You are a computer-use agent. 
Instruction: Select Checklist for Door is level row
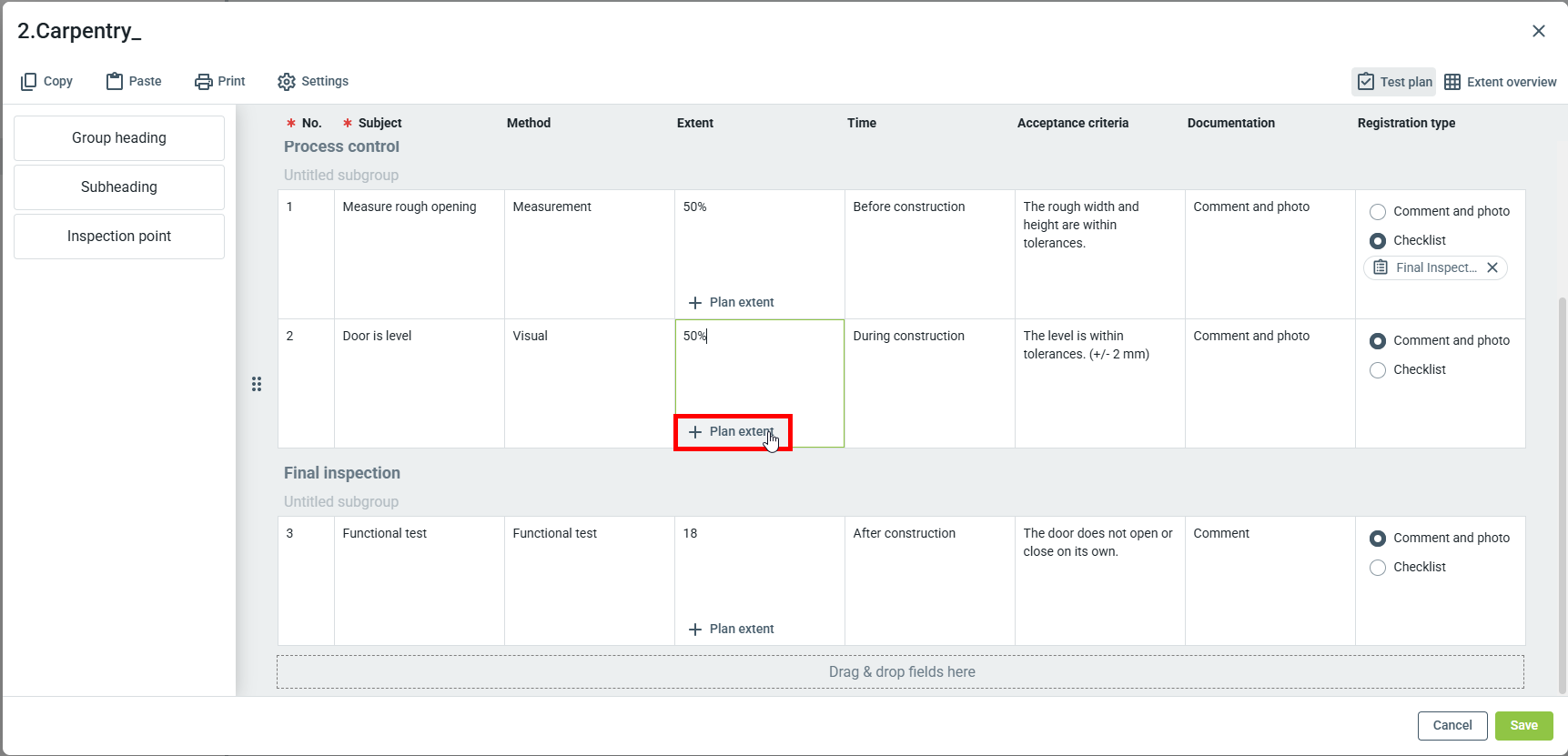coord(1378,370)
